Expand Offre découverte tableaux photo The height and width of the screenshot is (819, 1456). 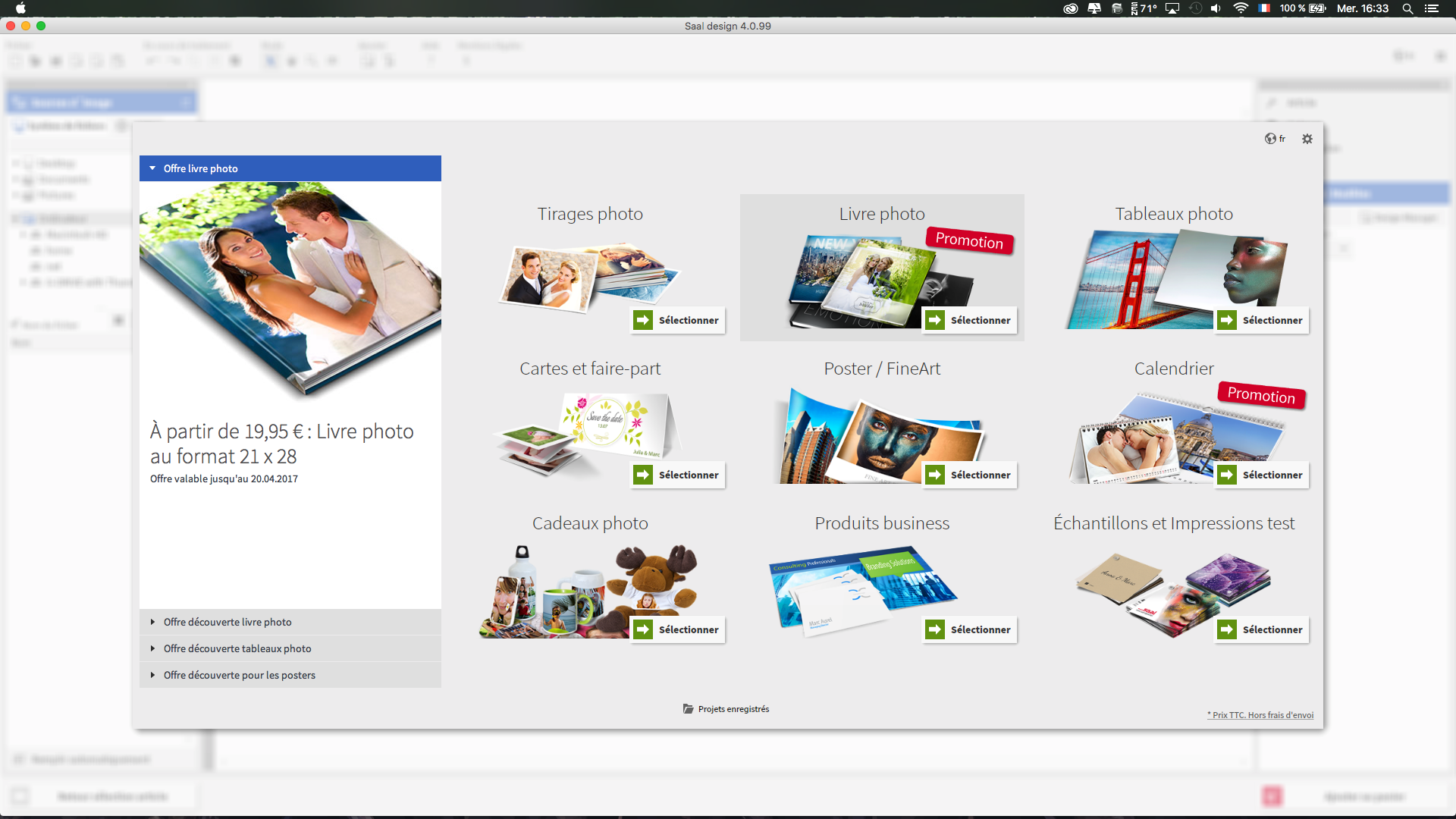[237, 648]
